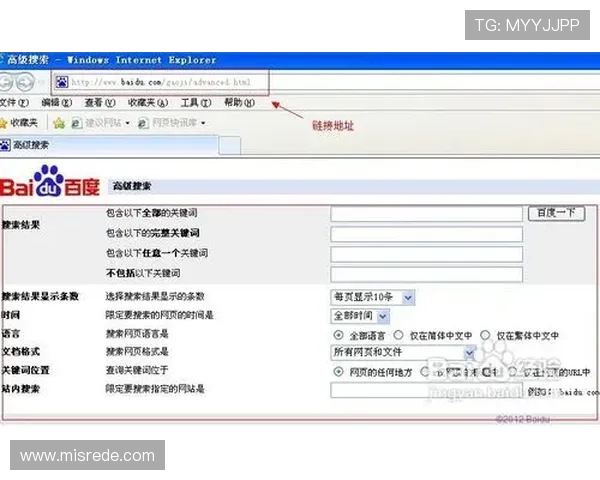Viewport: 600px width, 480px height.
Task: Click the 站内搜索 website input field
Action: tap(427, 390)
